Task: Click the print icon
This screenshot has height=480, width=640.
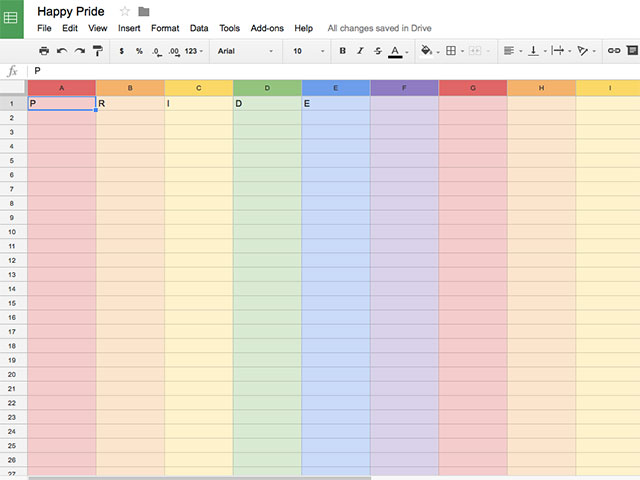Action: (44, 50)
